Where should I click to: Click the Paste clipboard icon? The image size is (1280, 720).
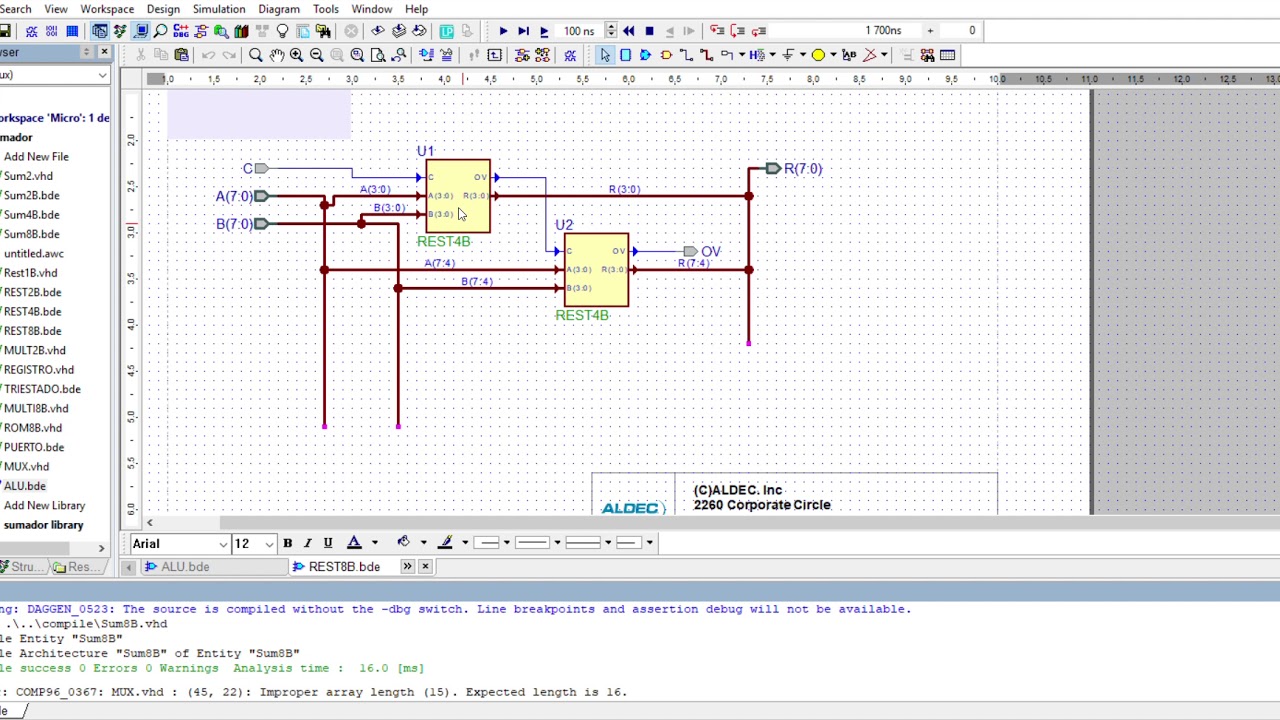(181, 55)
